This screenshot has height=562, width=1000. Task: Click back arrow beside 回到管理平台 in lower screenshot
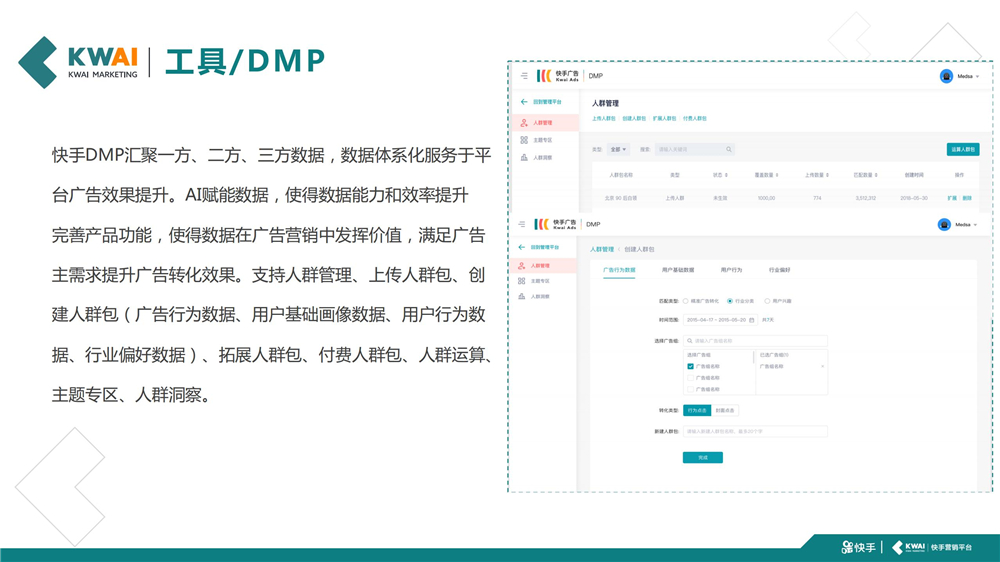click(522, 247)
